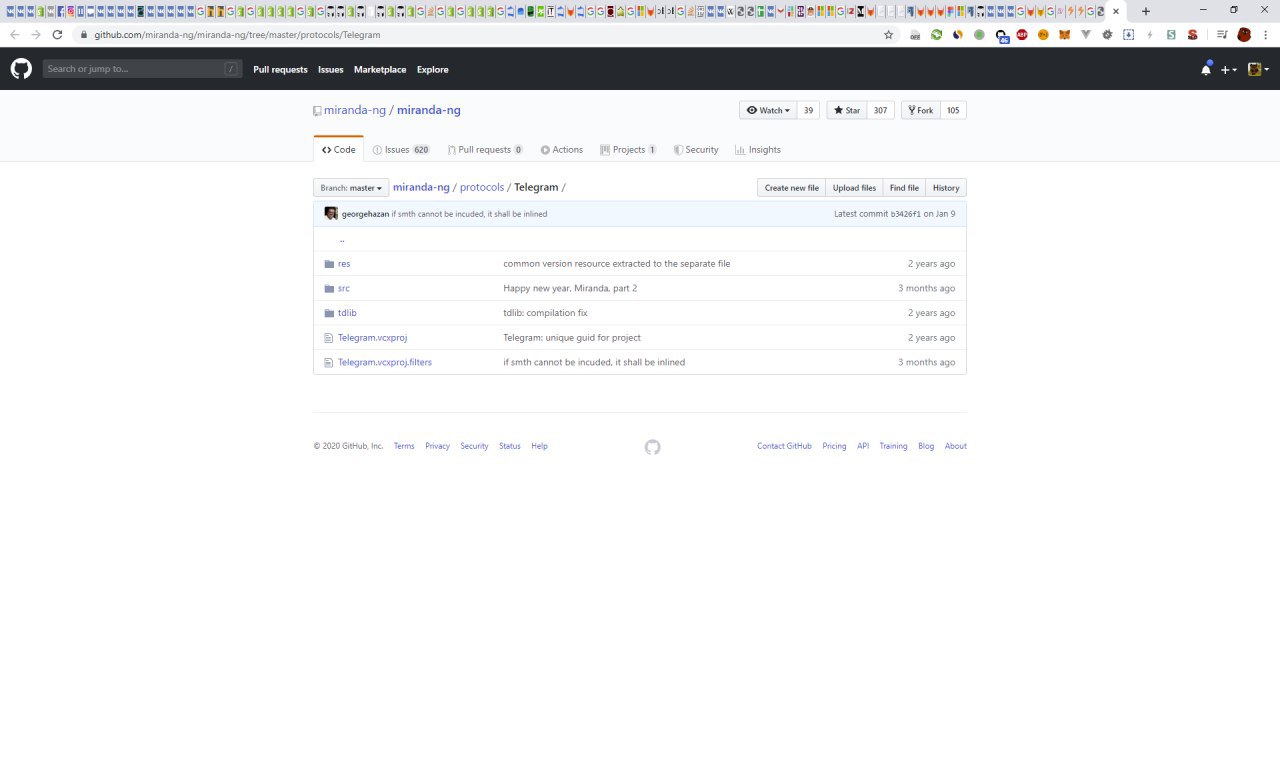This screenshot has height=780, width=1280.
Task: Open the AdBlock Plus extension icon
Action: pyautogui.click(x=1022, y=34)
